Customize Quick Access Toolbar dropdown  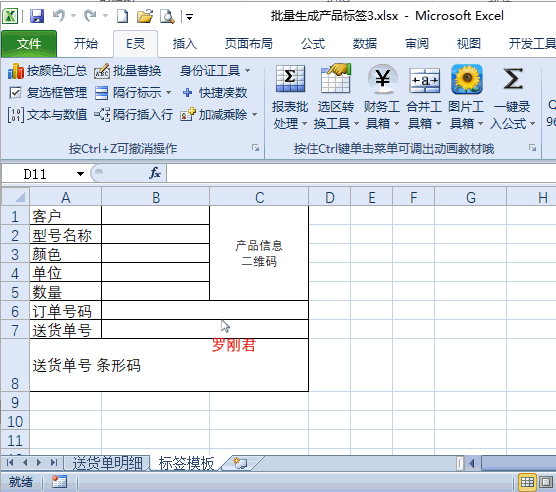(x=189, y=17)
